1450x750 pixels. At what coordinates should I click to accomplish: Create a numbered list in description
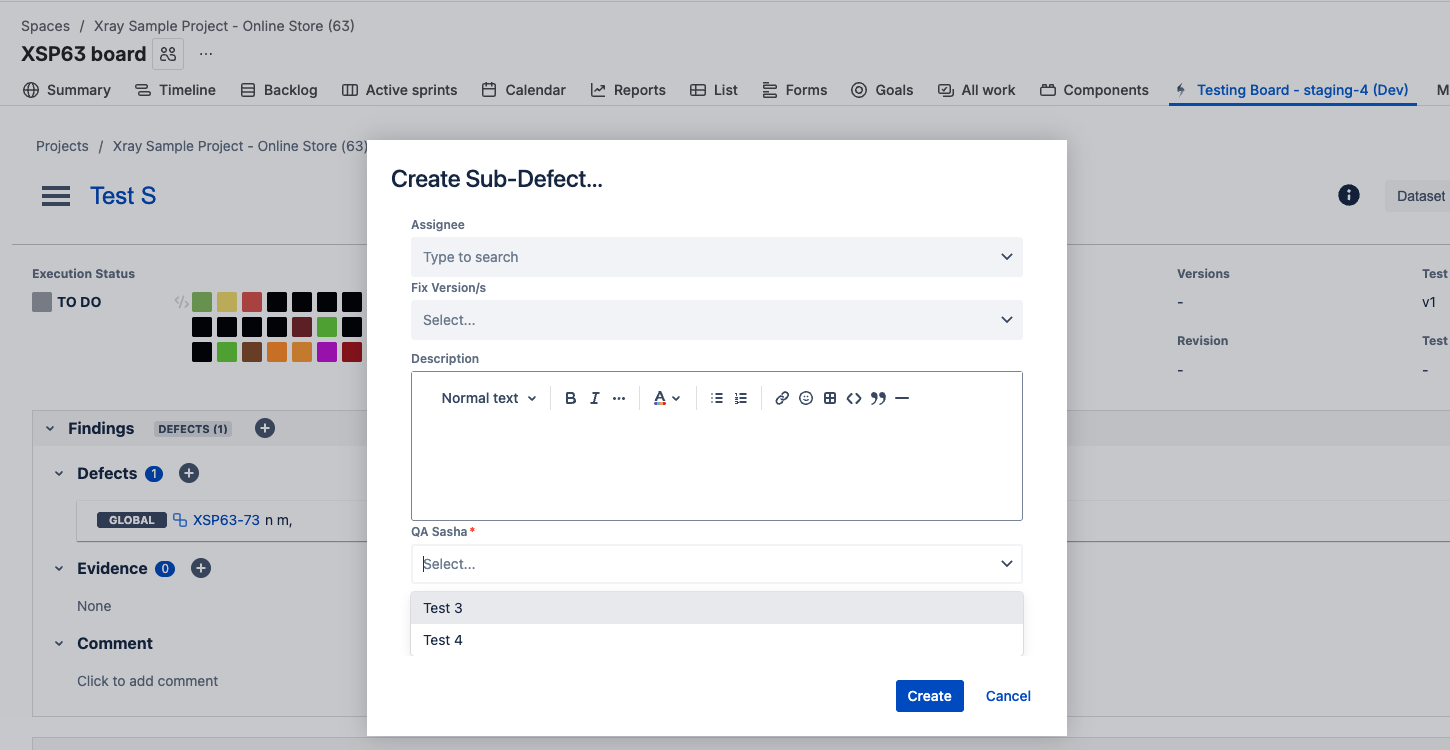pos(741,398)
